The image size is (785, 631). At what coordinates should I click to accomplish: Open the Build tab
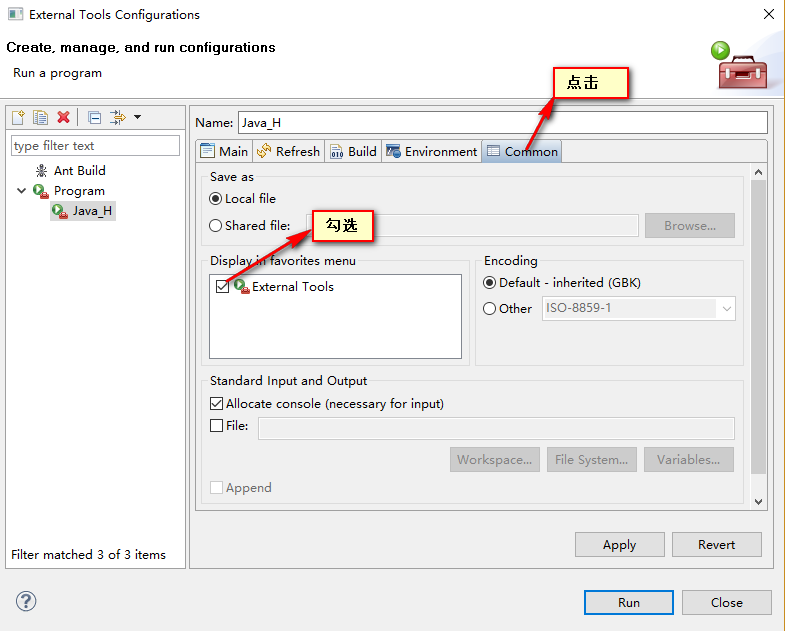[353, 151]
